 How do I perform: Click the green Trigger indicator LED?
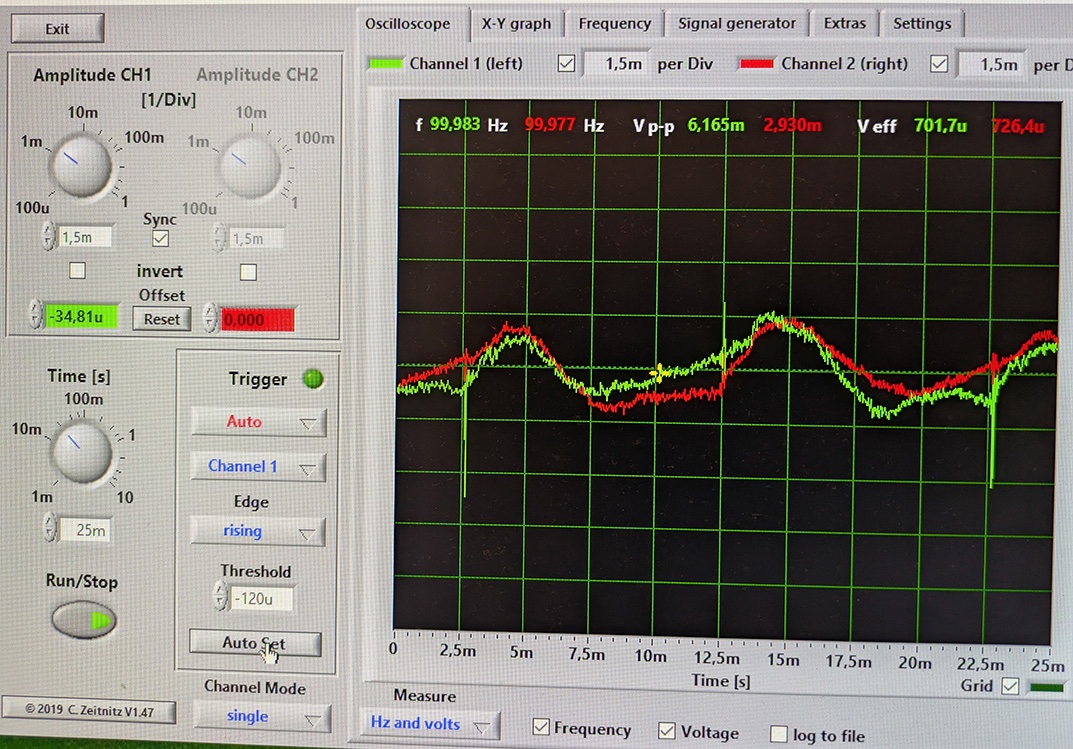313,379
